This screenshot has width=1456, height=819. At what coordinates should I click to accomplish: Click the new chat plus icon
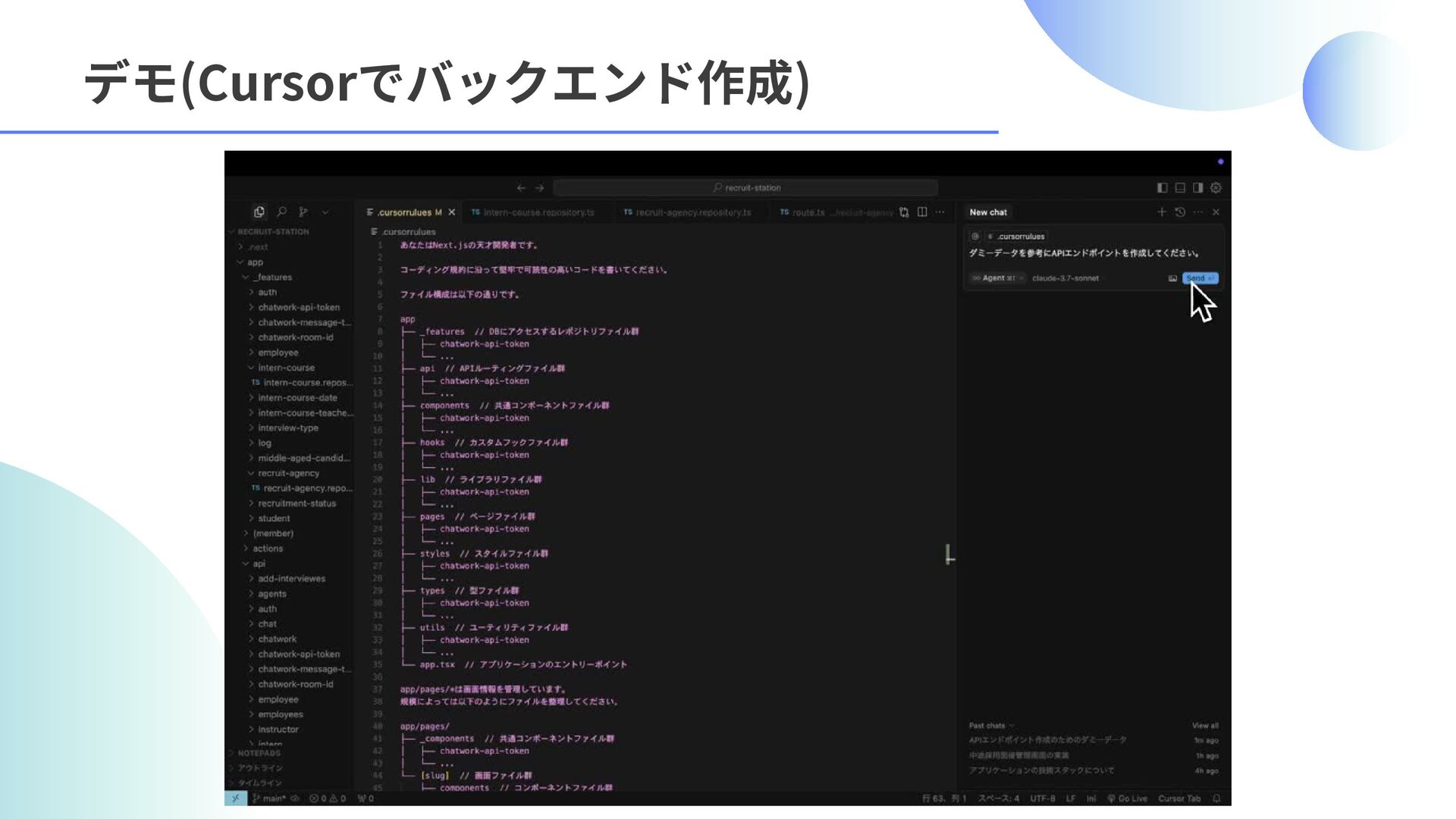pos(1161,212)
